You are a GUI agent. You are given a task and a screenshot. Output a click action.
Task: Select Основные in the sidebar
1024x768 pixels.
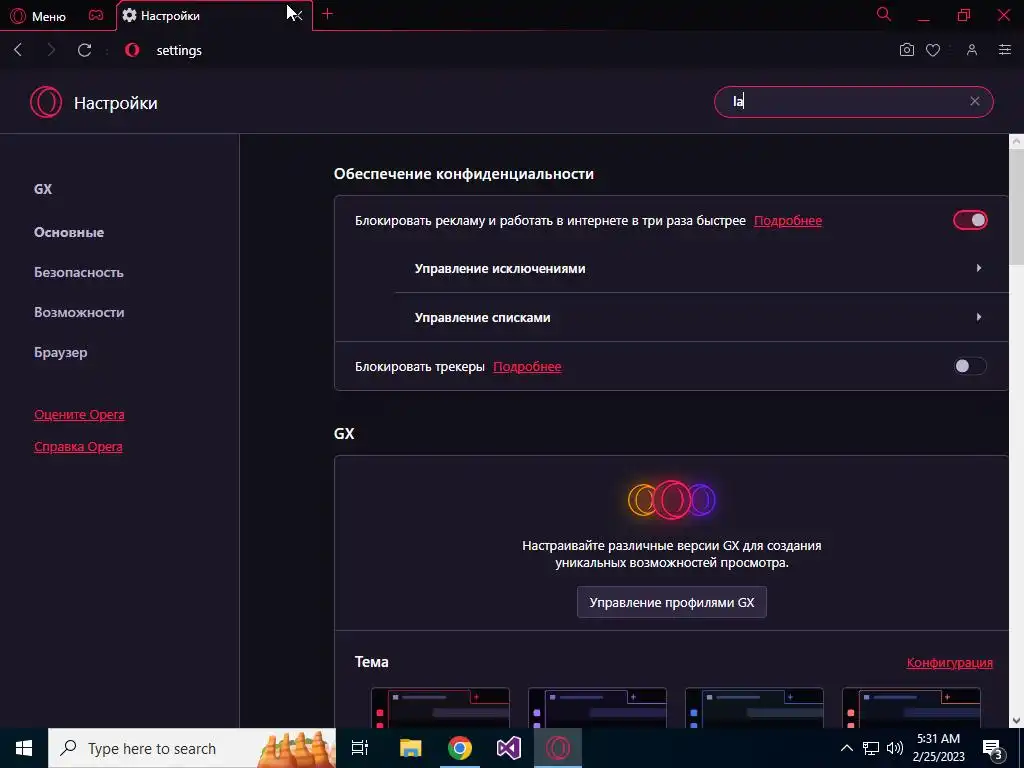click(69, 232)
